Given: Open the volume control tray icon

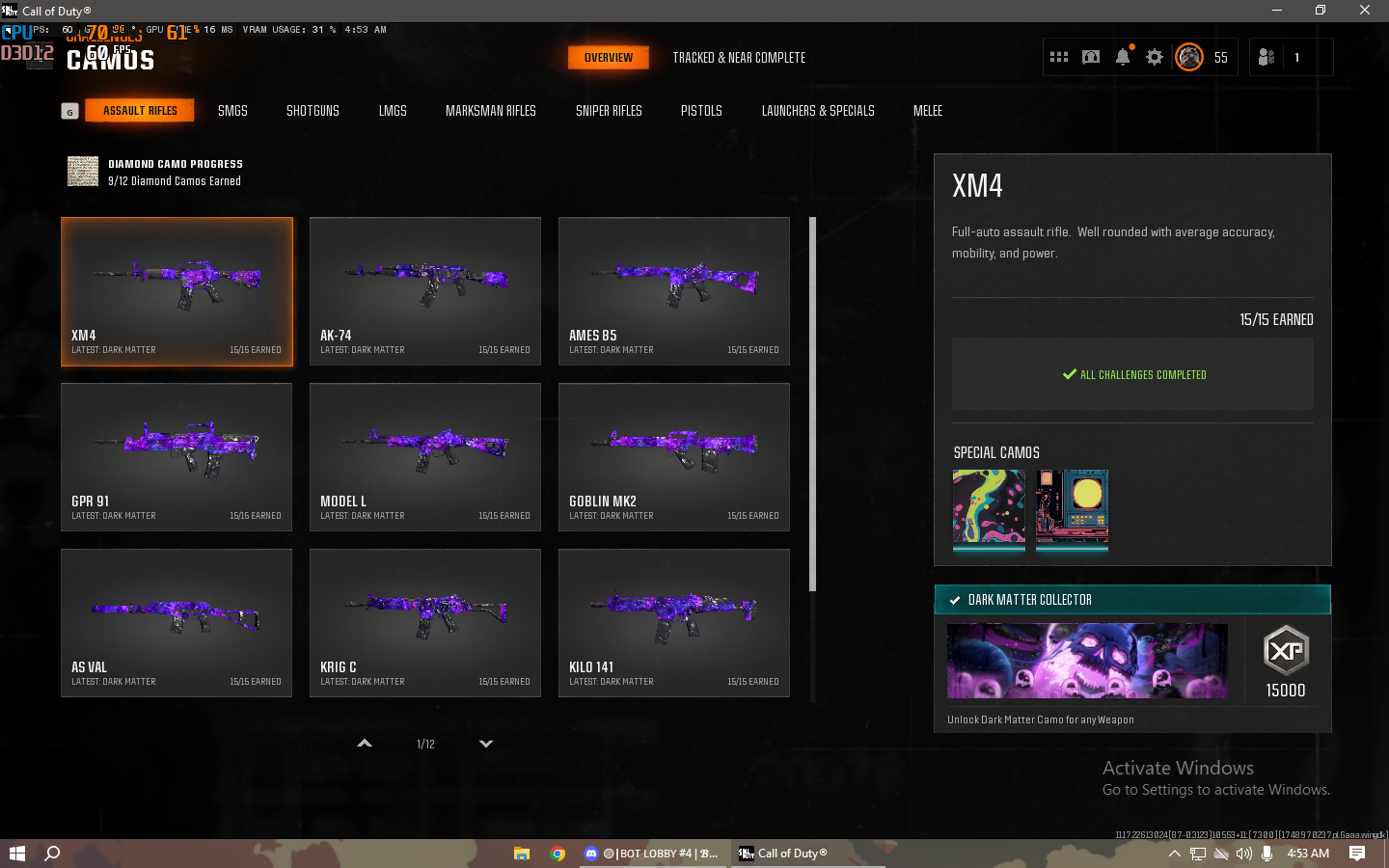Looking at the screenshot, I should click(1243, 854).
